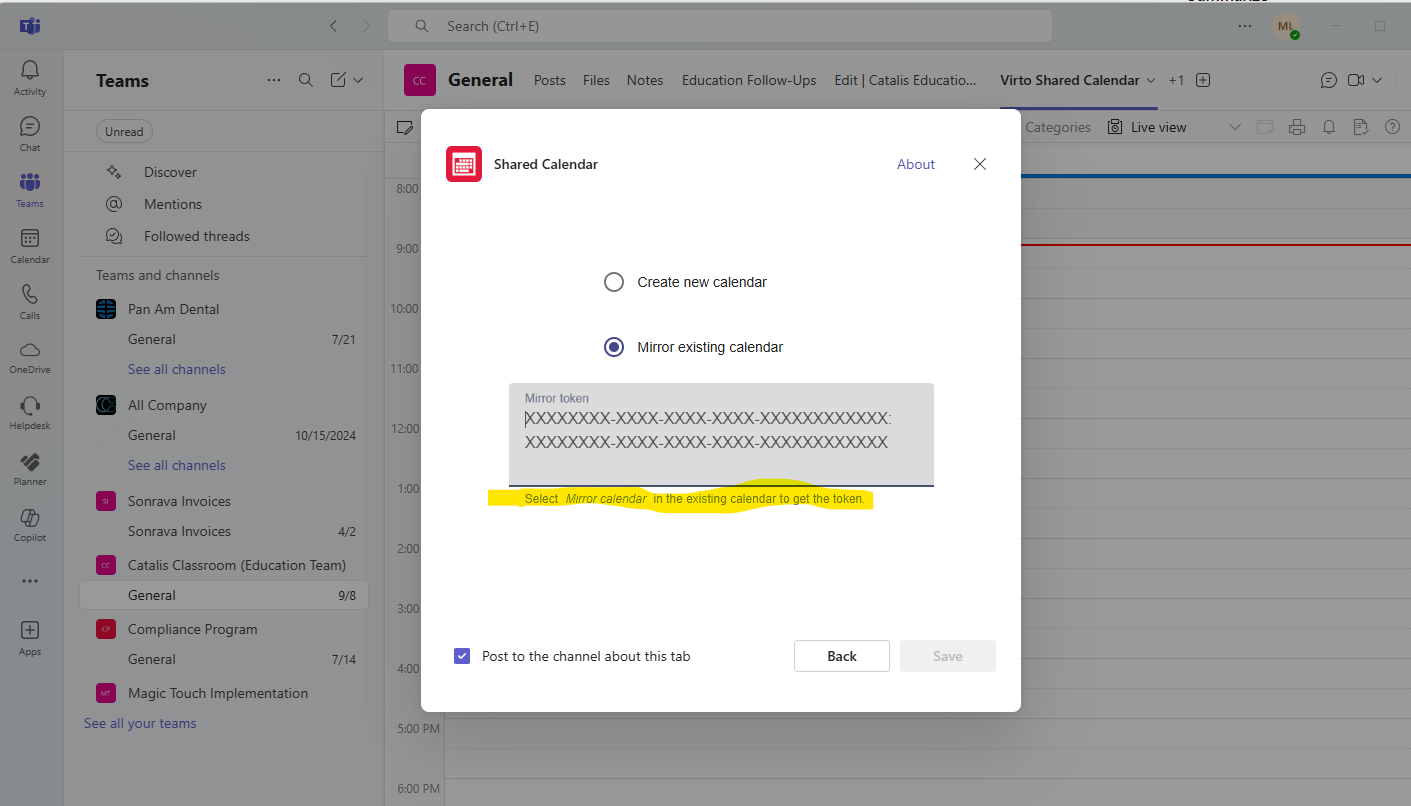
Task: Select the Virto Shared Calendar tab
Action: (x=1070, y=80)
